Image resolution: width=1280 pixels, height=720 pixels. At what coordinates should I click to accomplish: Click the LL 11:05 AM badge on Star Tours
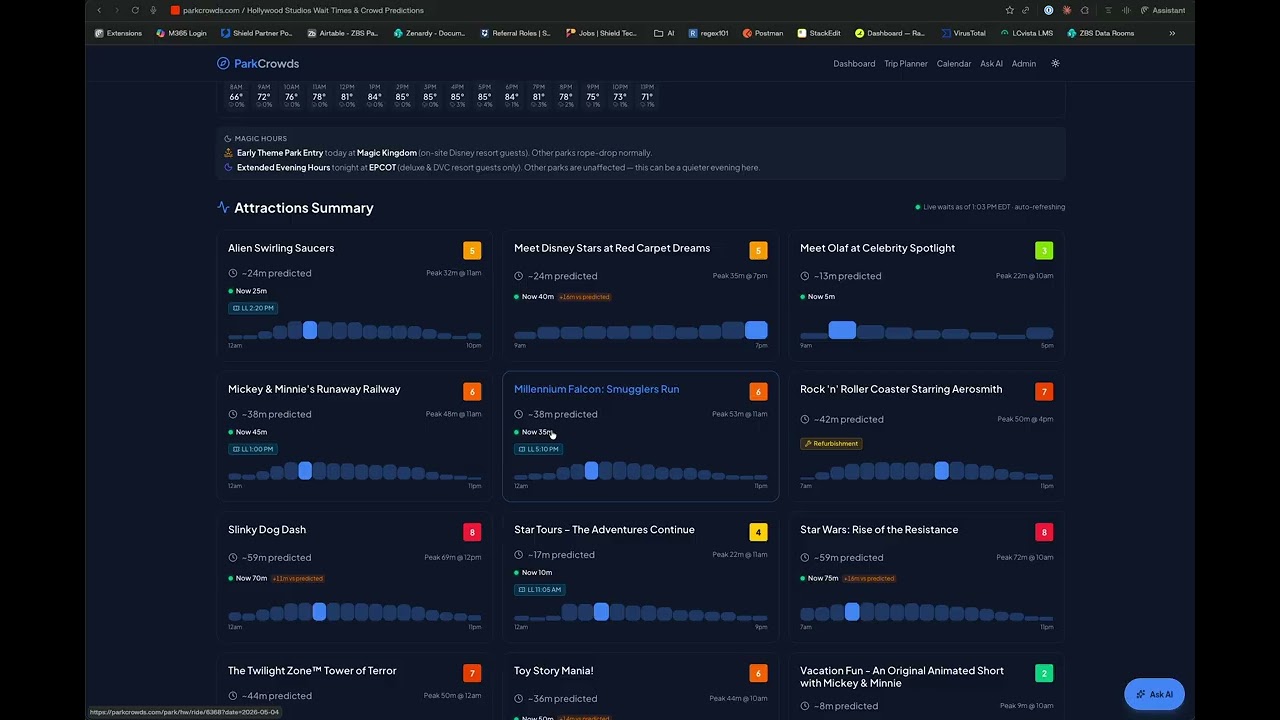pyautogui.click(x=540, y=590)
